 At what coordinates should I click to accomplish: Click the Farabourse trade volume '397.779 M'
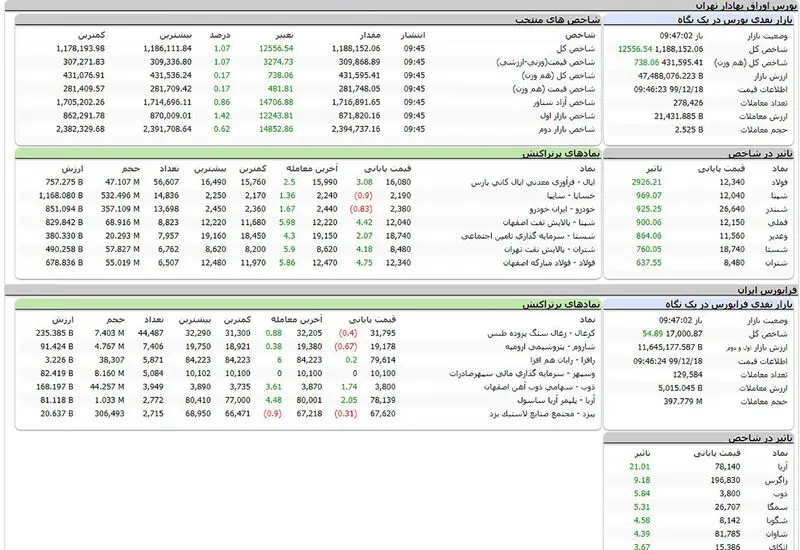pyautogui.click(x=683, y=402)
